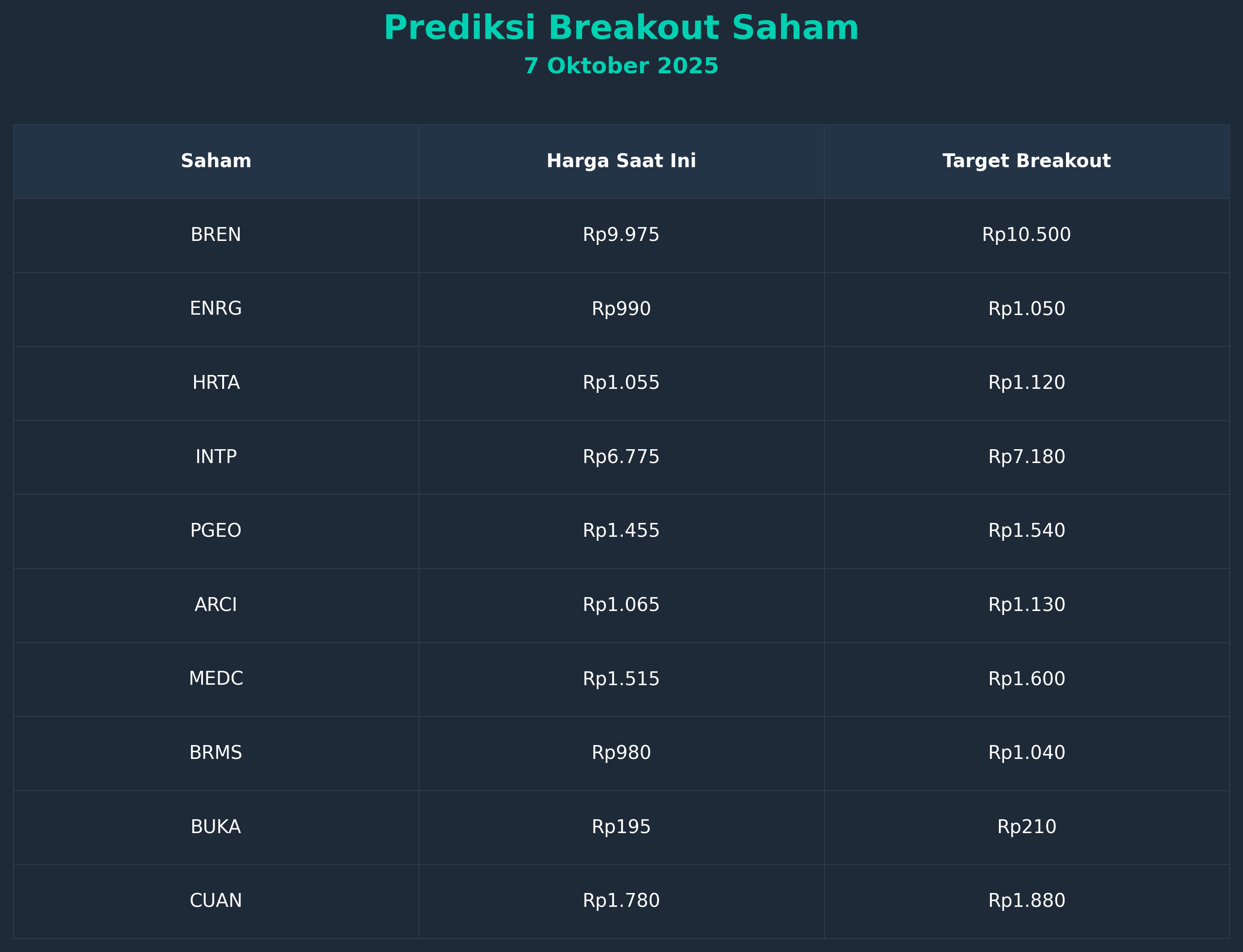Select MEDC's target price Rp1.600
The height and width of the screenshot is (952, 1243).
click(x=1027, y=679)
